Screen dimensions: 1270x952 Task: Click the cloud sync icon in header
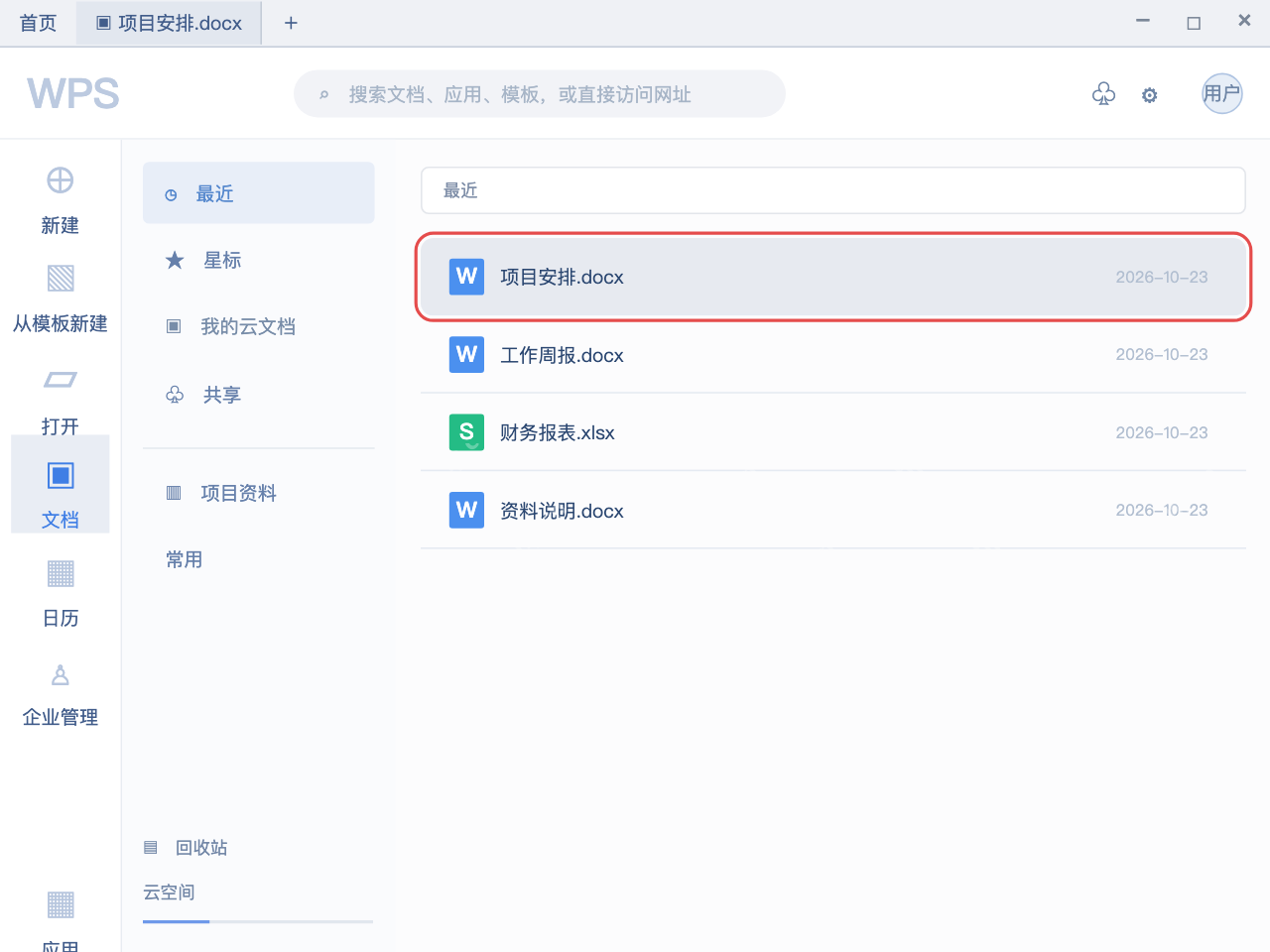tap(1103, 94)
